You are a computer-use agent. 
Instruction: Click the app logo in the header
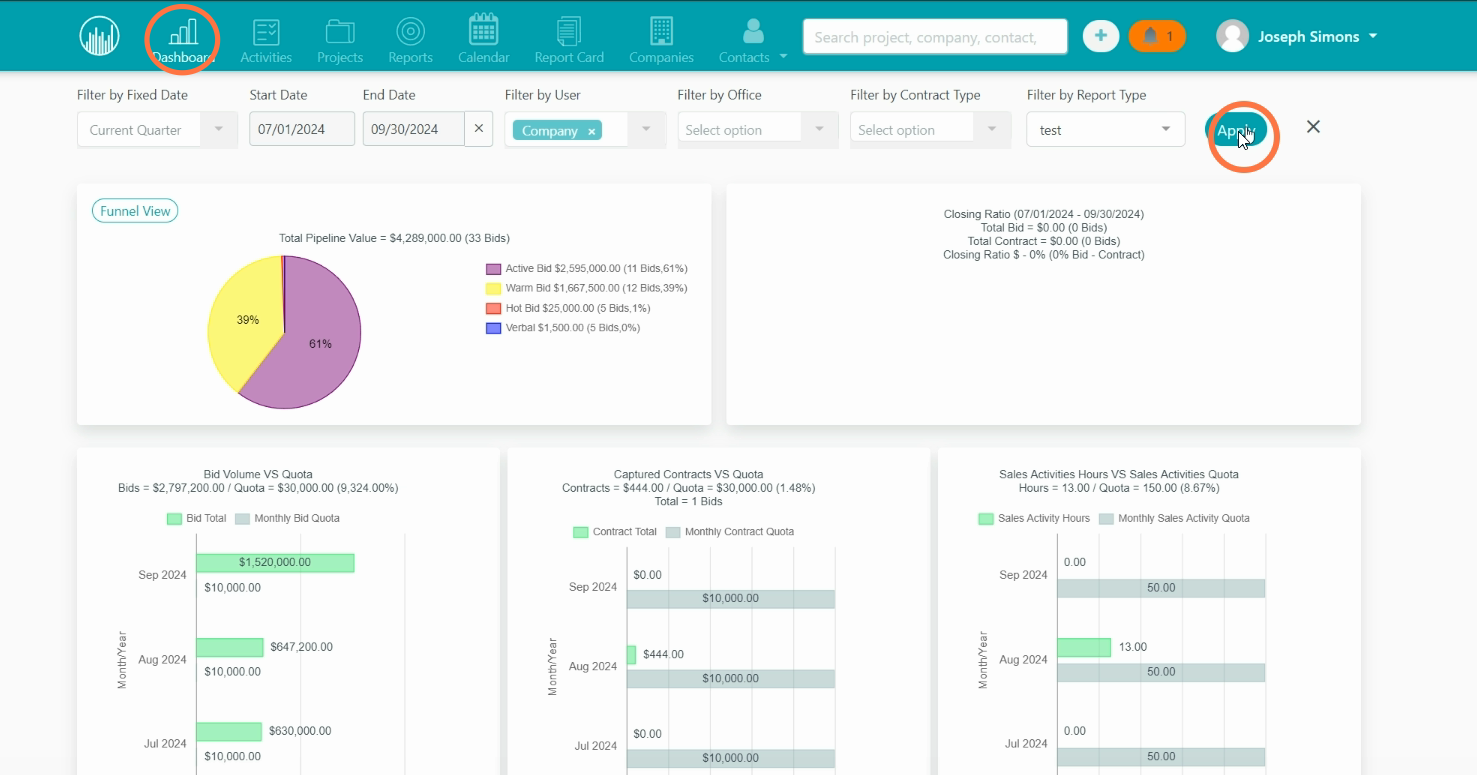tap(99, 36)
